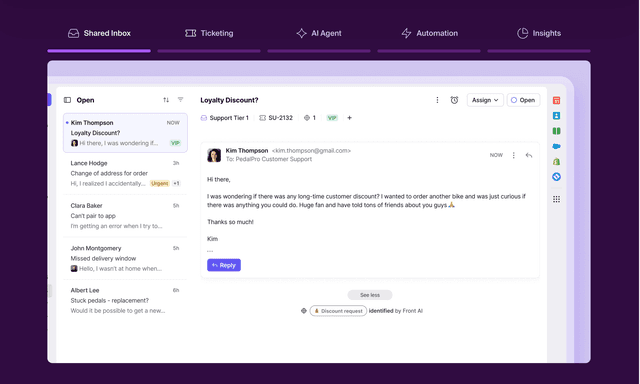Image resolution: width=640 pixels, height=384 pixels.
Task: Click the reply arrow icon on the message
Action: point(529,155)
